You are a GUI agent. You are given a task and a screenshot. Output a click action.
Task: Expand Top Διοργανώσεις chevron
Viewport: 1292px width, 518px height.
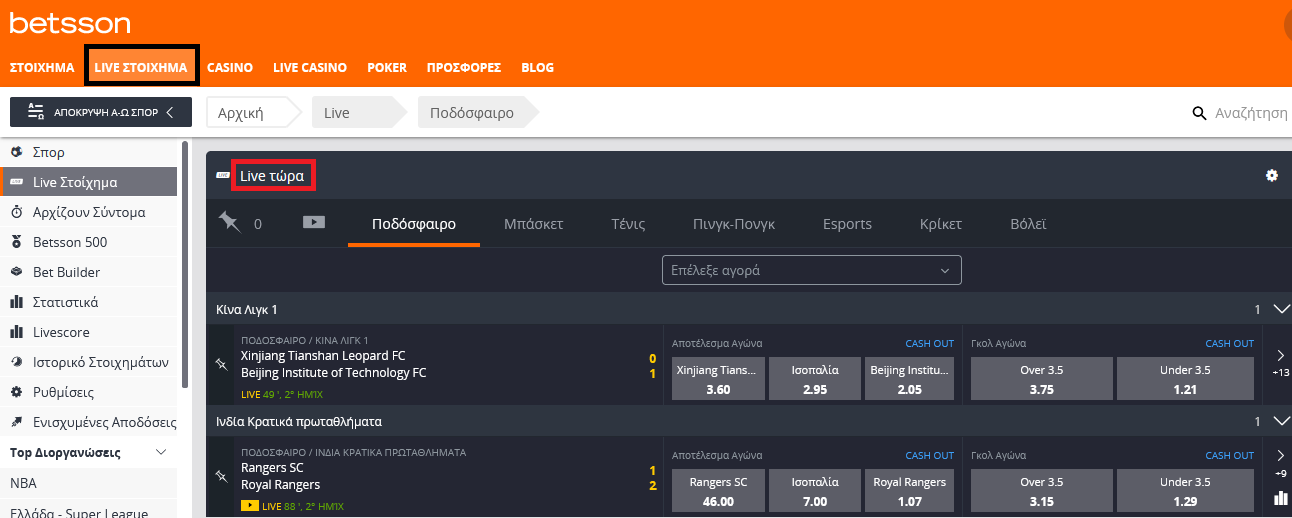click(x=161, y=452)
